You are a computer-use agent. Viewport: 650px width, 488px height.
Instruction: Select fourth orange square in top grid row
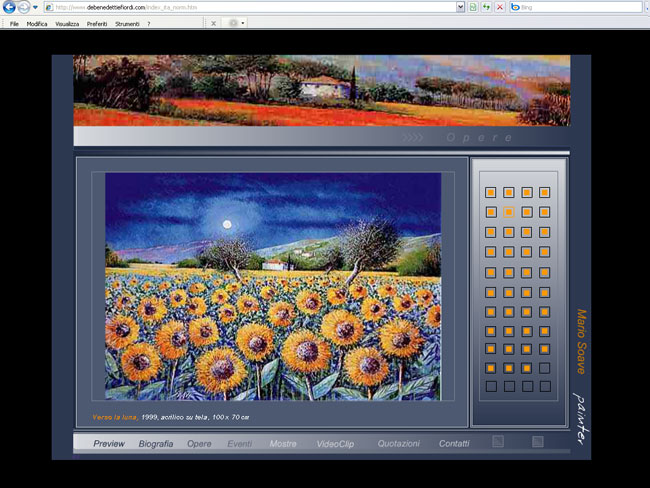pyautogui.click(x=545, y=192)
